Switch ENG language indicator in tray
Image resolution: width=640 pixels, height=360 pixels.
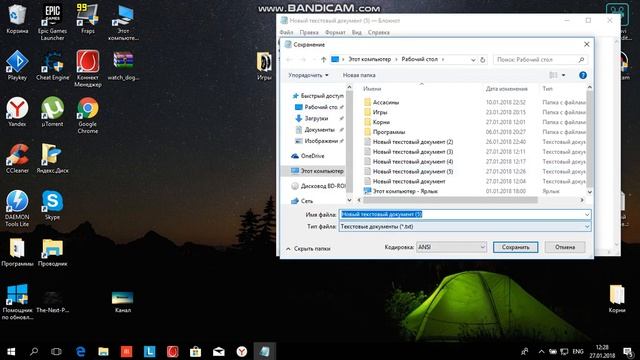pos(578,351)
